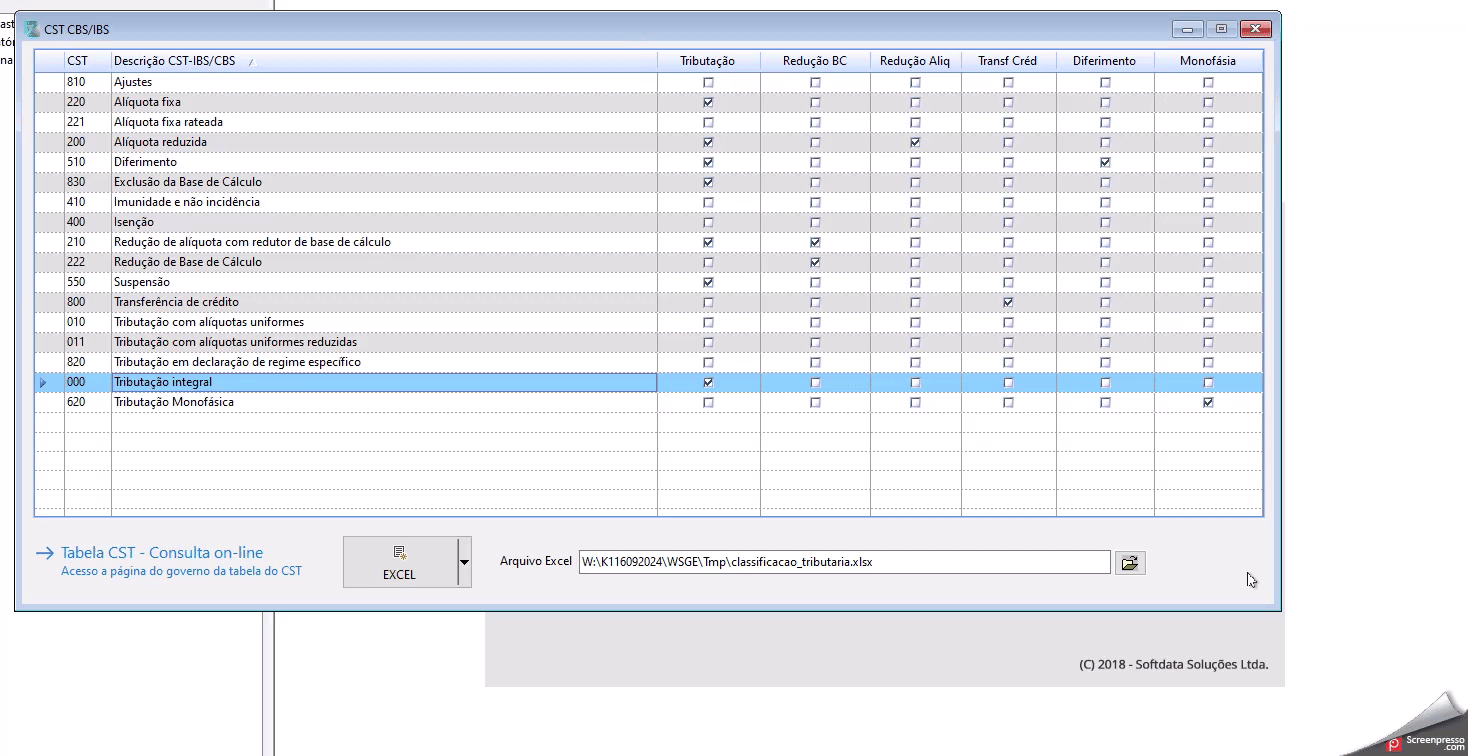The image size is (1468, 756).
Task: Toggle Redução Aliq checkbox for Alíquota reduzida
Action: point(915,142)
